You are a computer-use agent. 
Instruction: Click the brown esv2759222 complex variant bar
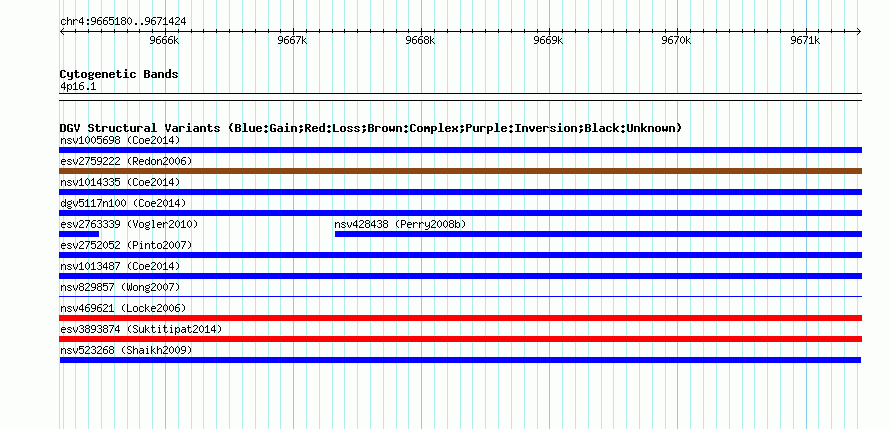[460, 171]
